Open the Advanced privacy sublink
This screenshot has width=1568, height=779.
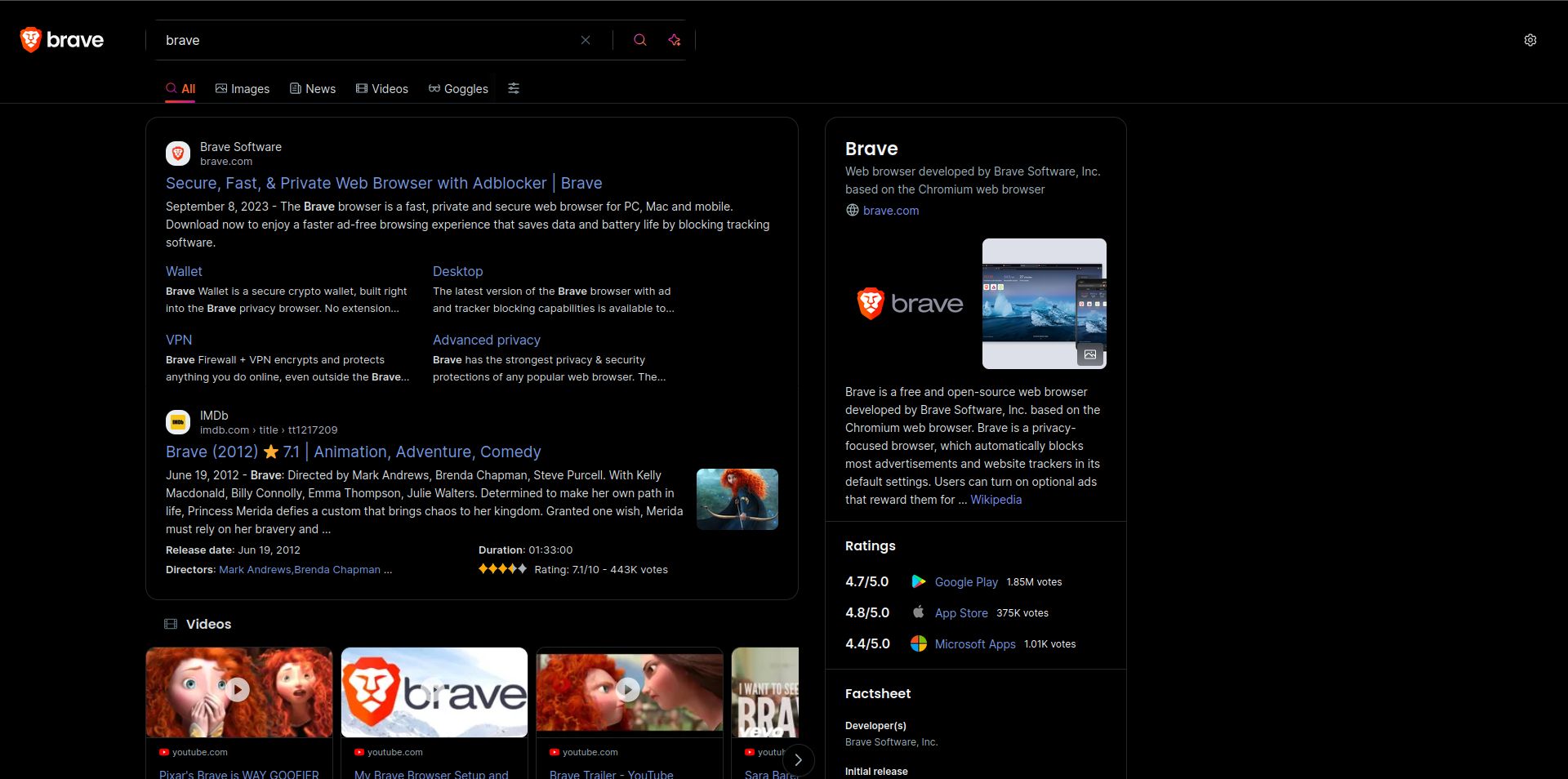click(x=487, y=340)
